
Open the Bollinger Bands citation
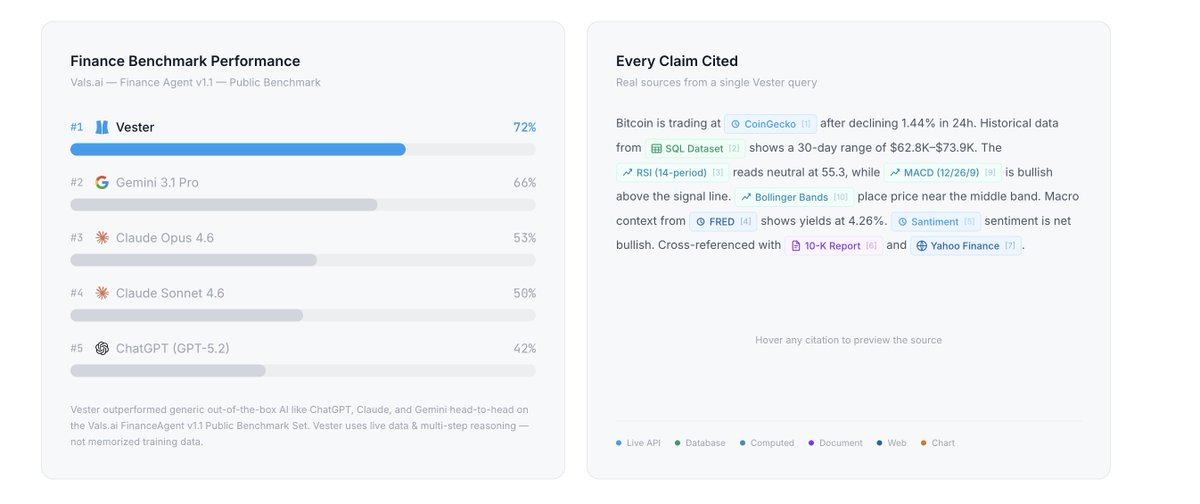click(x=794, y=197)
